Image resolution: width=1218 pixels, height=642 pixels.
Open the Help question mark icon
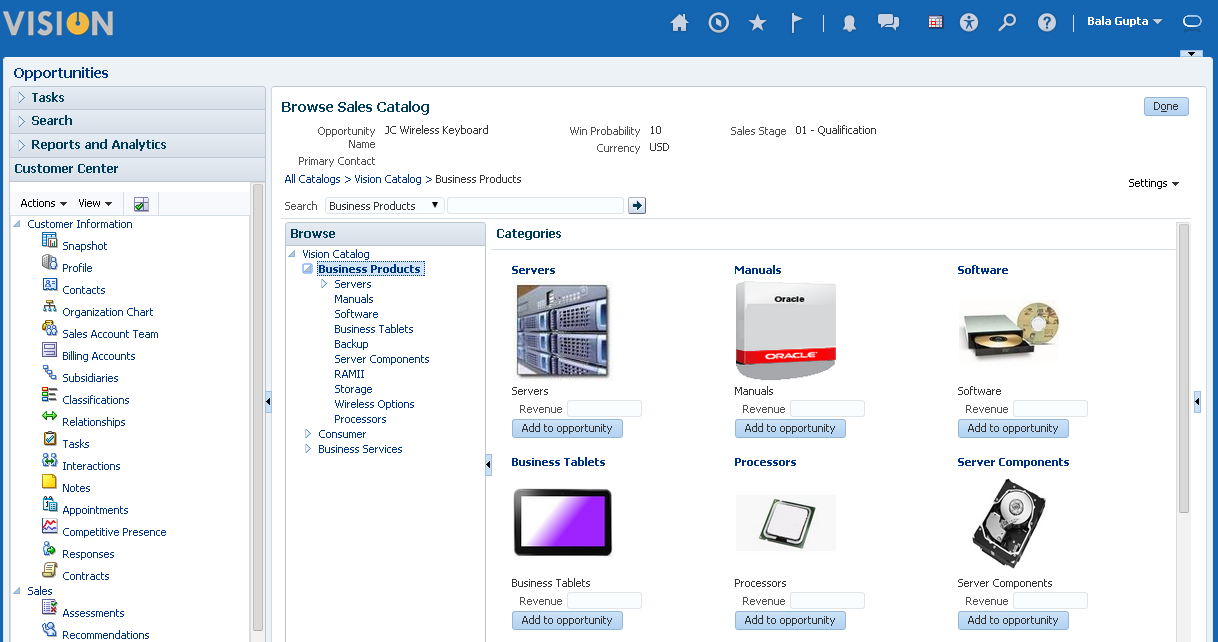(1047, 22)
